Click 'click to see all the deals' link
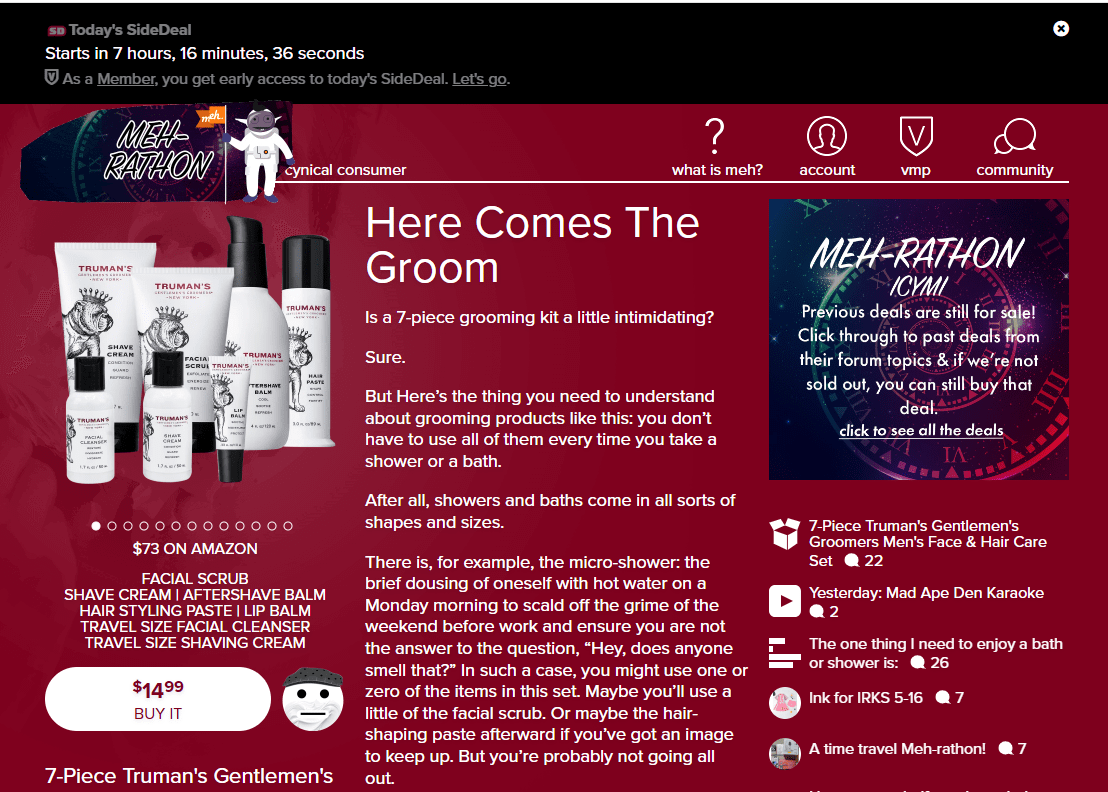 [921, 430]
